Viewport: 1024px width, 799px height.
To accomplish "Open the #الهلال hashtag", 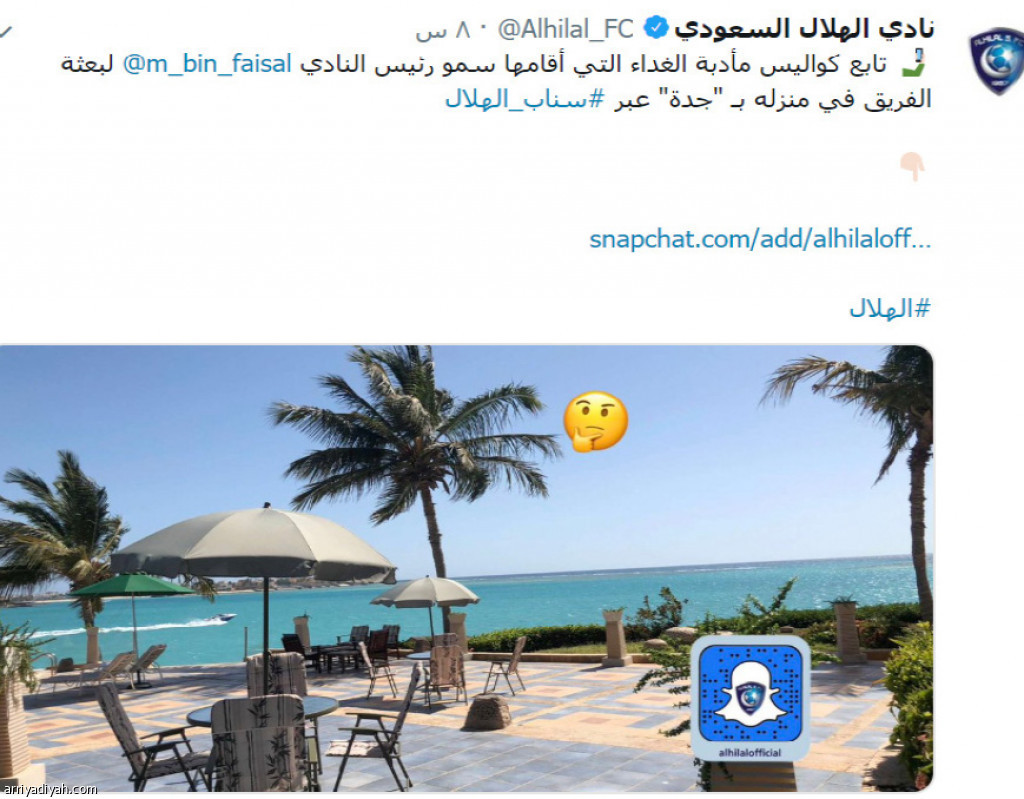I will click(x=889, y=308).
